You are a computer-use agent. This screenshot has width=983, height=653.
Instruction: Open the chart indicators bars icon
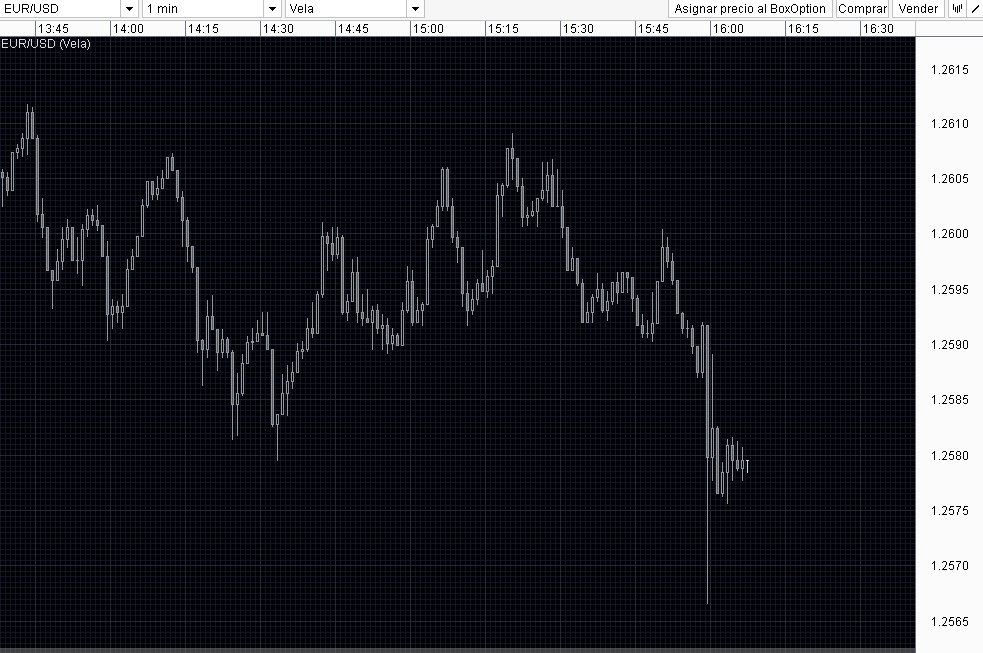(957, 9)
